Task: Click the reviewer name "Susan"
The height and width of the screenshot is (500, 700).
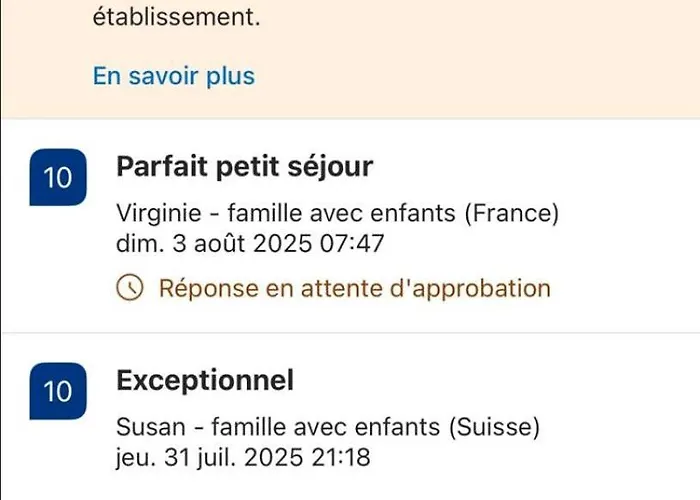Action: [149, 428]
